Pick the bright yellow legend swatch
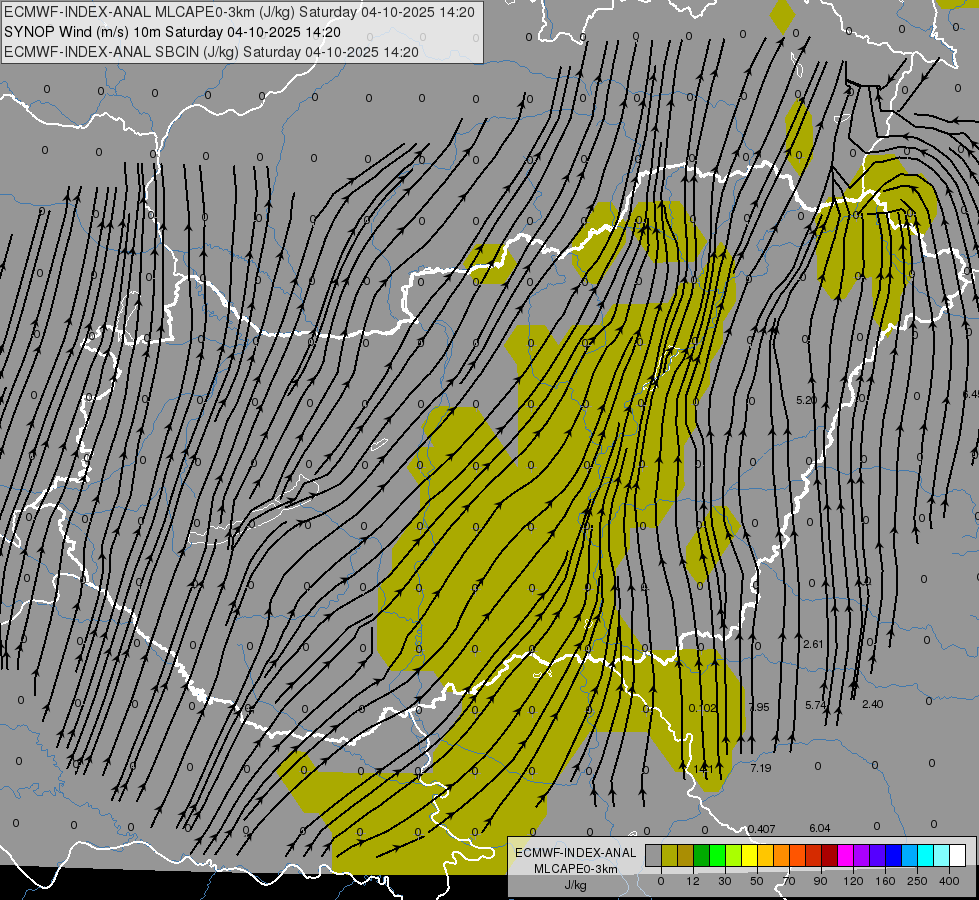The width and height of the screenshot is (979, 900). tap(750, 855)
